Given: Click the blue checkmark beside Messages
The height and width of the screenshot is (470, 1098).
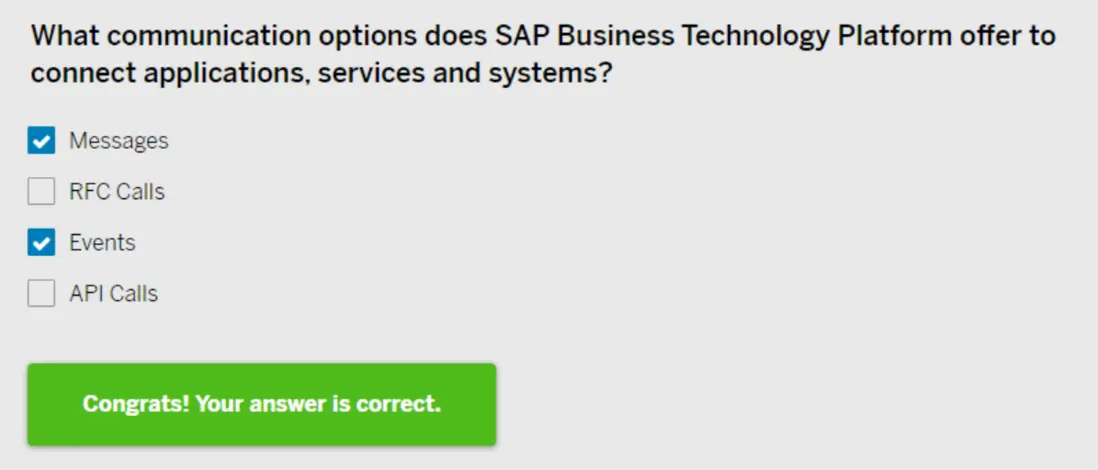Looking at the screenshot, I should pyautogui.click(x=41, y=141).
